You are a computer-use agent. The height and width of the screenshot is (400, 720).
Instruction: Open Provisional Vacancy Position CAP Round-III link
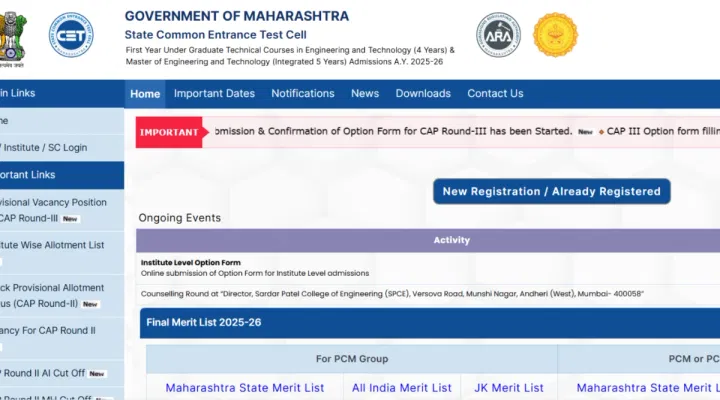point(52,210)
